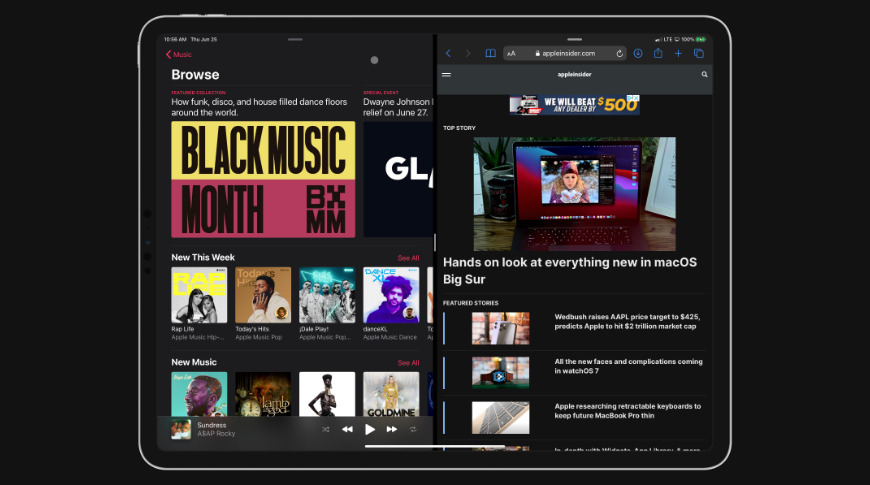Open danceXL playlist cover
Image resolution: width=870 pixels, height=485 pixels.
(x=391, y=295)
